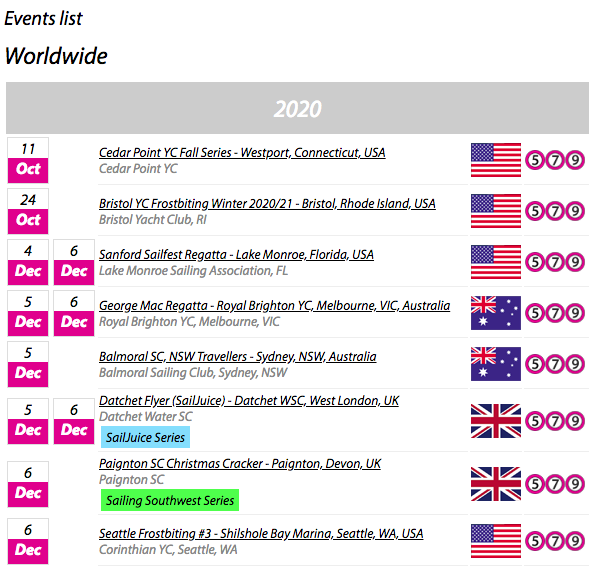Open Sanford Sailfest Regatta event link

[x=236, y=254]
